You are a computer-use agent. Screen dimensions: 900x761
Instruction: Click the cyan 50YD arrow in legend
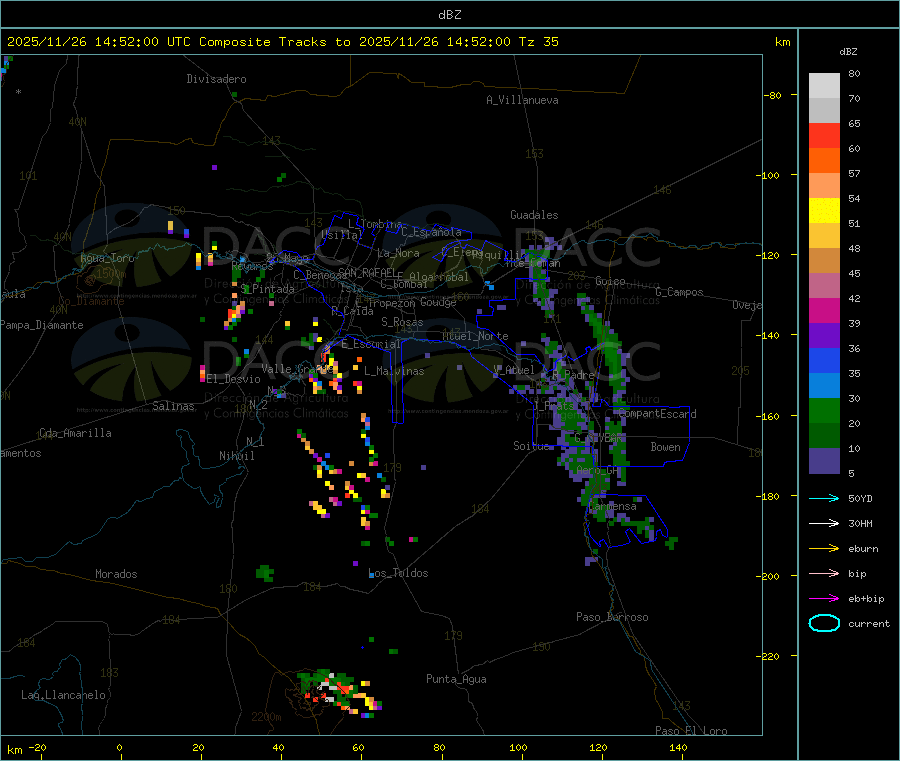pos(824,498)
